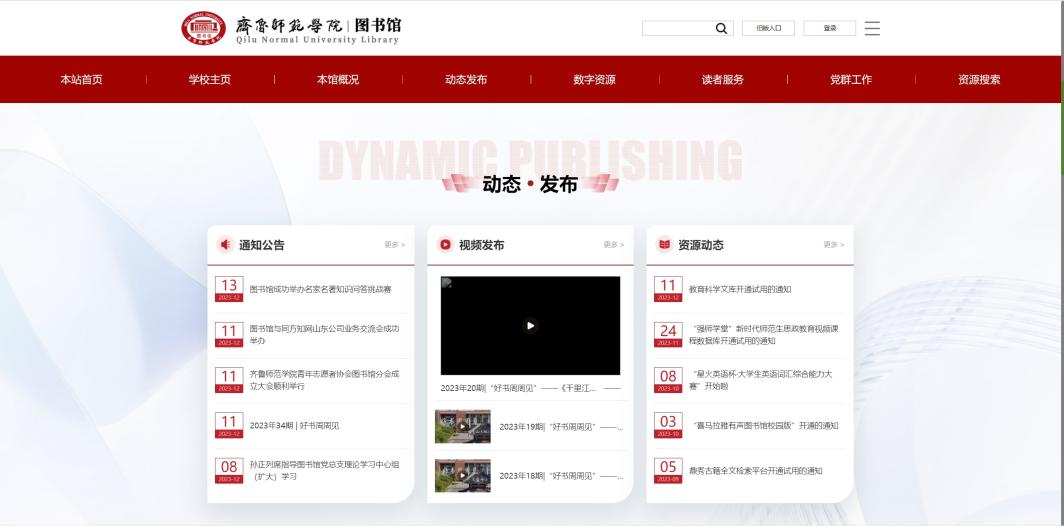This screenshot has height=526, width=1064.
Task: Select 读者服务 in the navigation bar
Action: pos(722,80)
